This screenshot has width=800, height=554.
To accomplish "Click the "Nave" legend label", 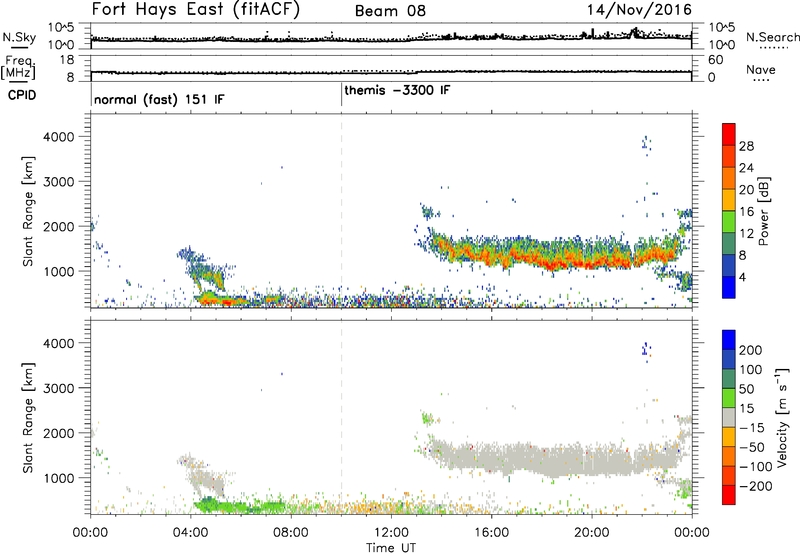I will (761, 70).
